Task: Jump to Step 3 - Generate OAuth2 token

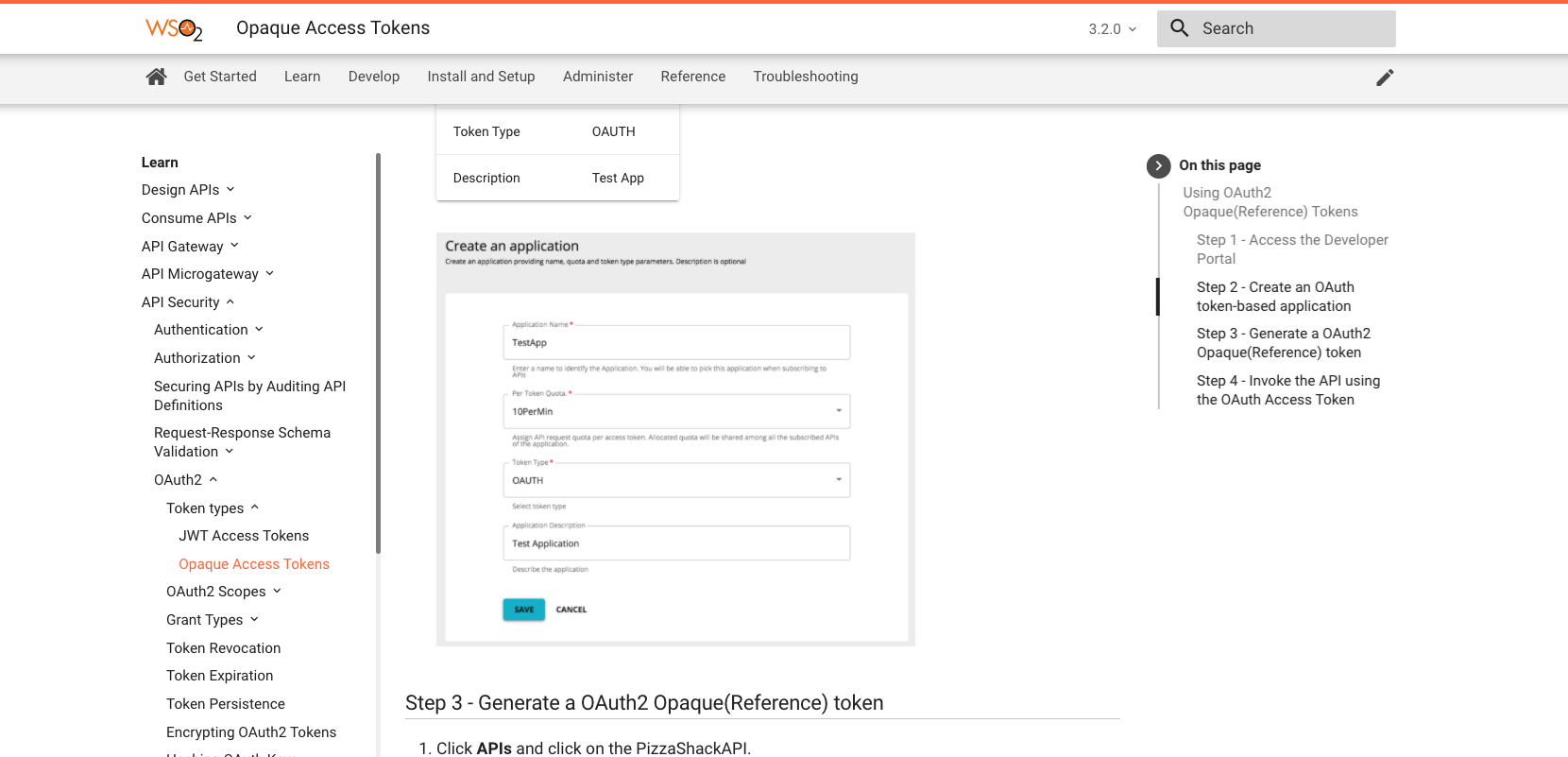Action: (1284, 343)
